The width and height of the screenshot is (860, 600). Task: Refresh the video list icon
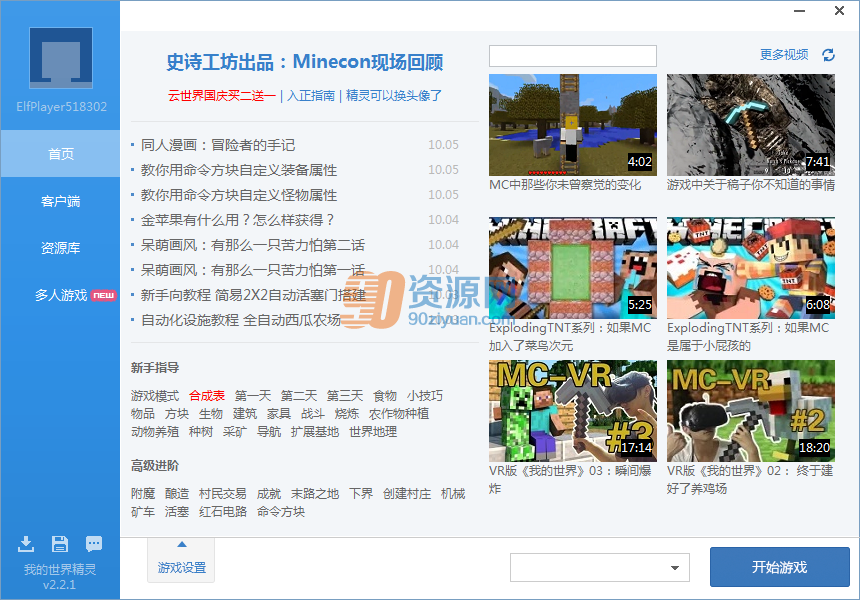[x=828, y=55]
